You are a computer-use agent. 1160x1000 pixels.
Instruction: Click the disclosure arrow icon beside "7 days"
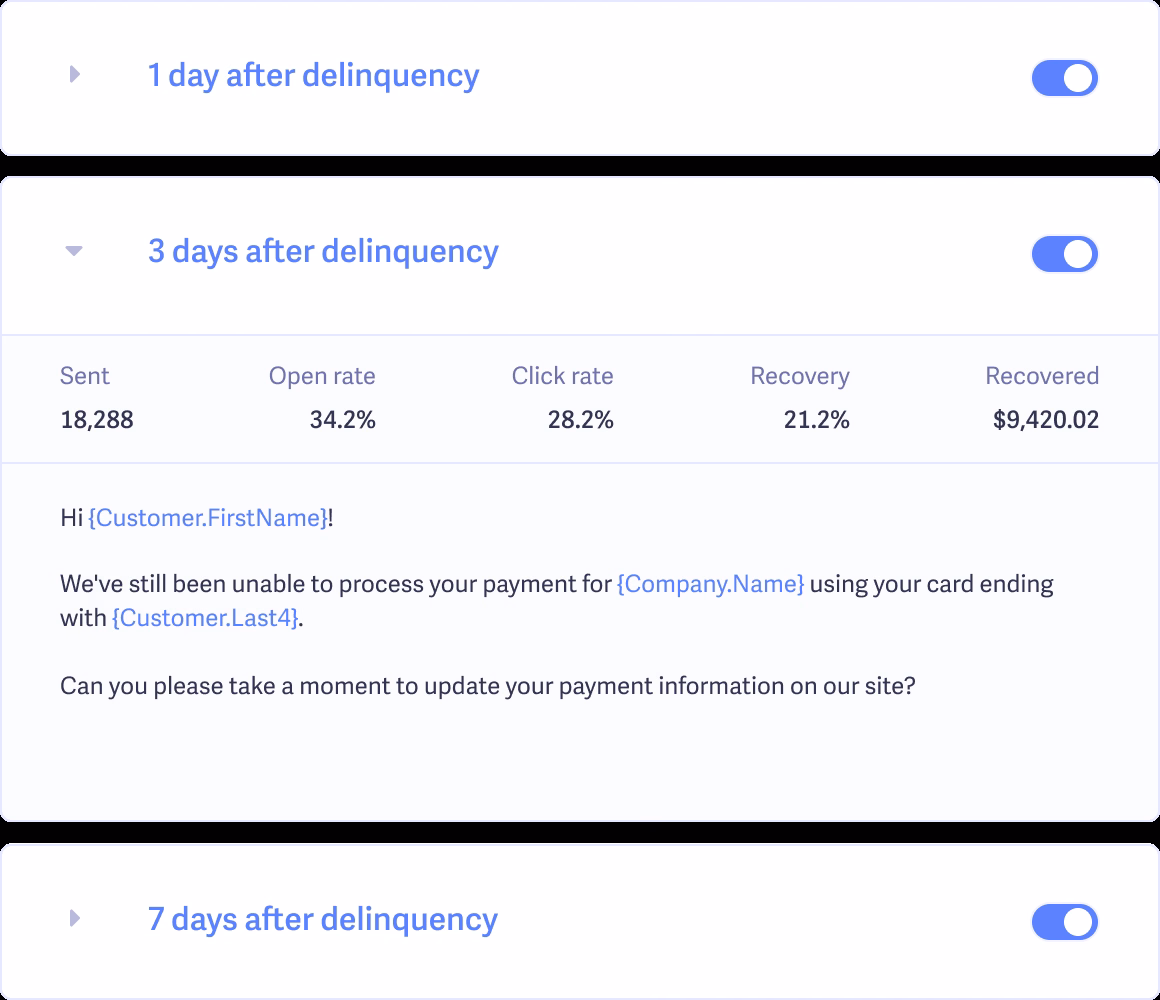click(x=74, y=919)
